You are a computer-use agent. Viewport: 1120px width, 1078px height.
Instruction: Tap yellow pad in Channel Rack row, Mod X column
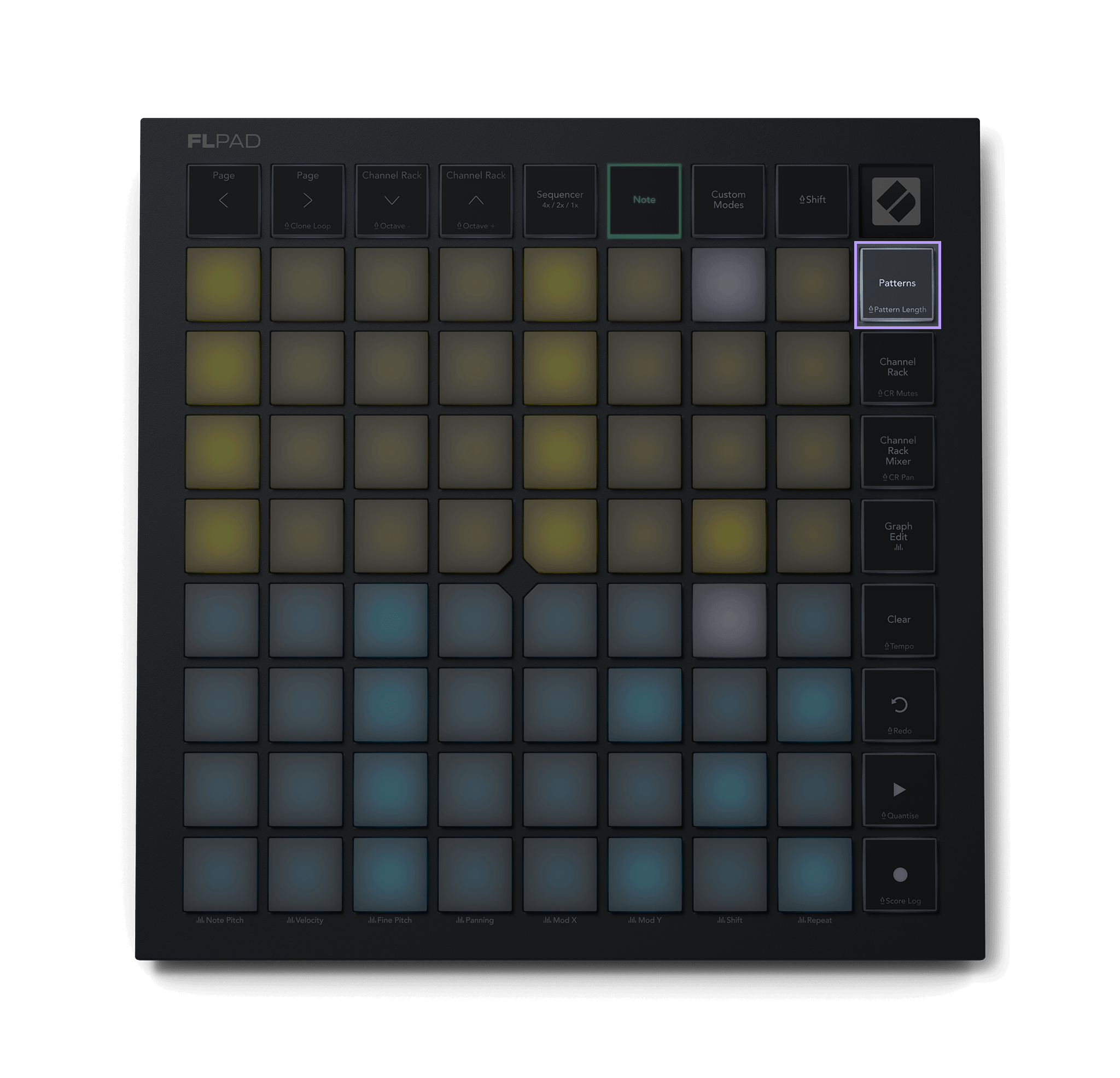coord(560,368)
